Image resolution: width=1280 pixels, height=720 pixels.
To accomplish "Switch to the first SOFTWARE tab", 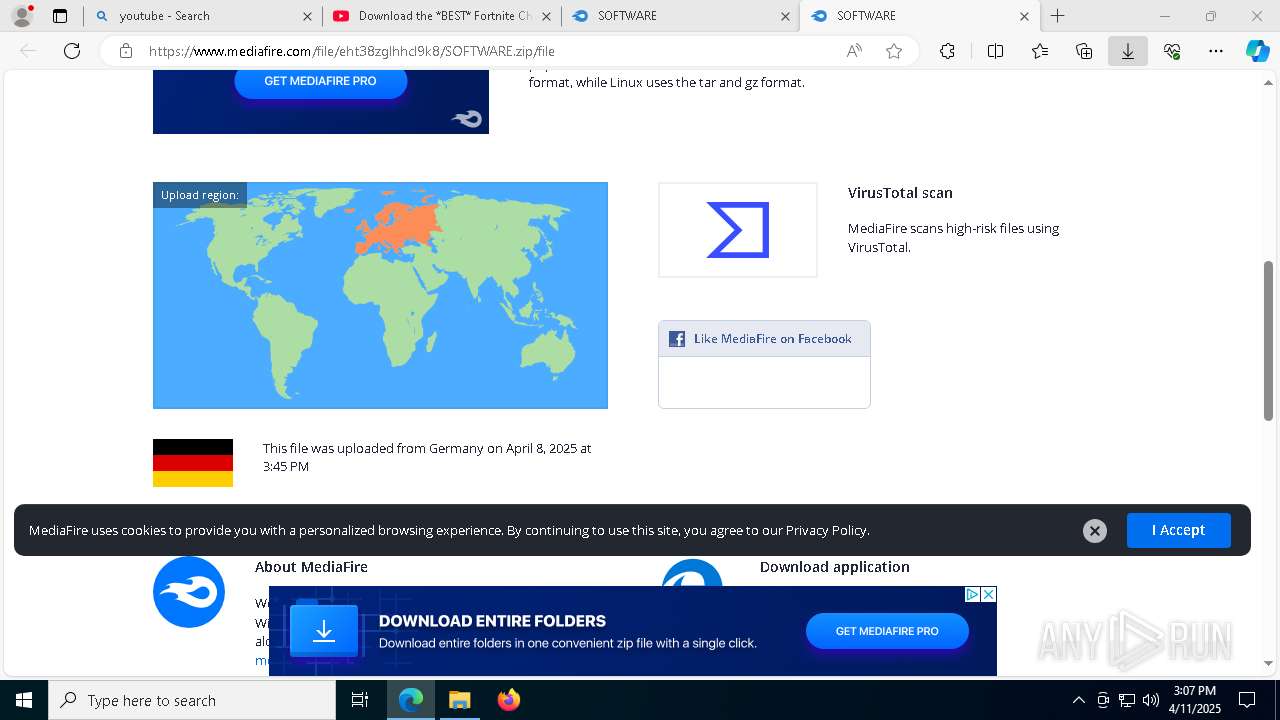I will pyautogui.click(x=680, y=16).
